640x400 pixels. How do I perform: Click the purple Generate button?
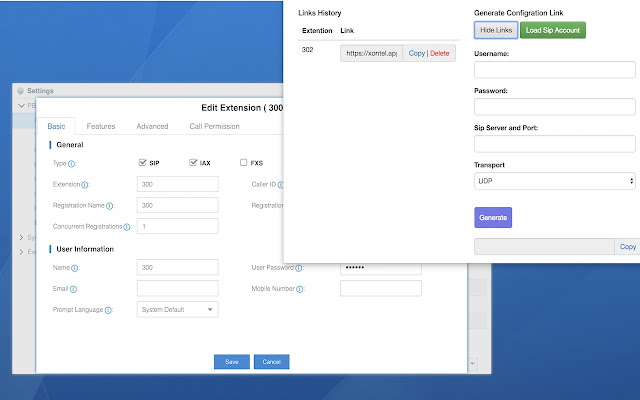click(x=493, y=218)
